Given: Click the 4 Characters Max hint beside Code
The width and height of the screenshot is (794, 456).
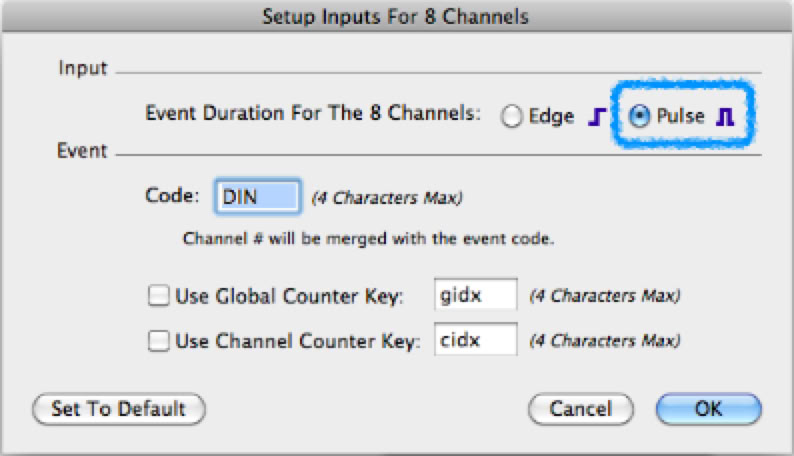Looking at the screenshot, I should 387,198.
